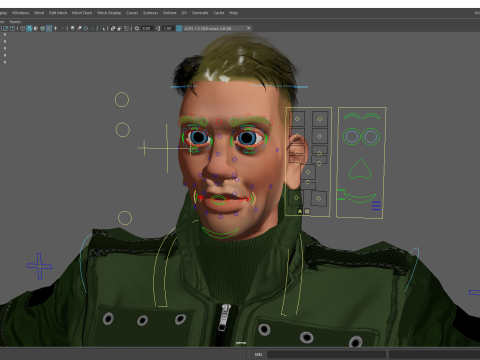The image size is (480, 360).
Task: Select top-right diamond slider in rig panel
Action: pyautogui.click(x=320, y=119)
